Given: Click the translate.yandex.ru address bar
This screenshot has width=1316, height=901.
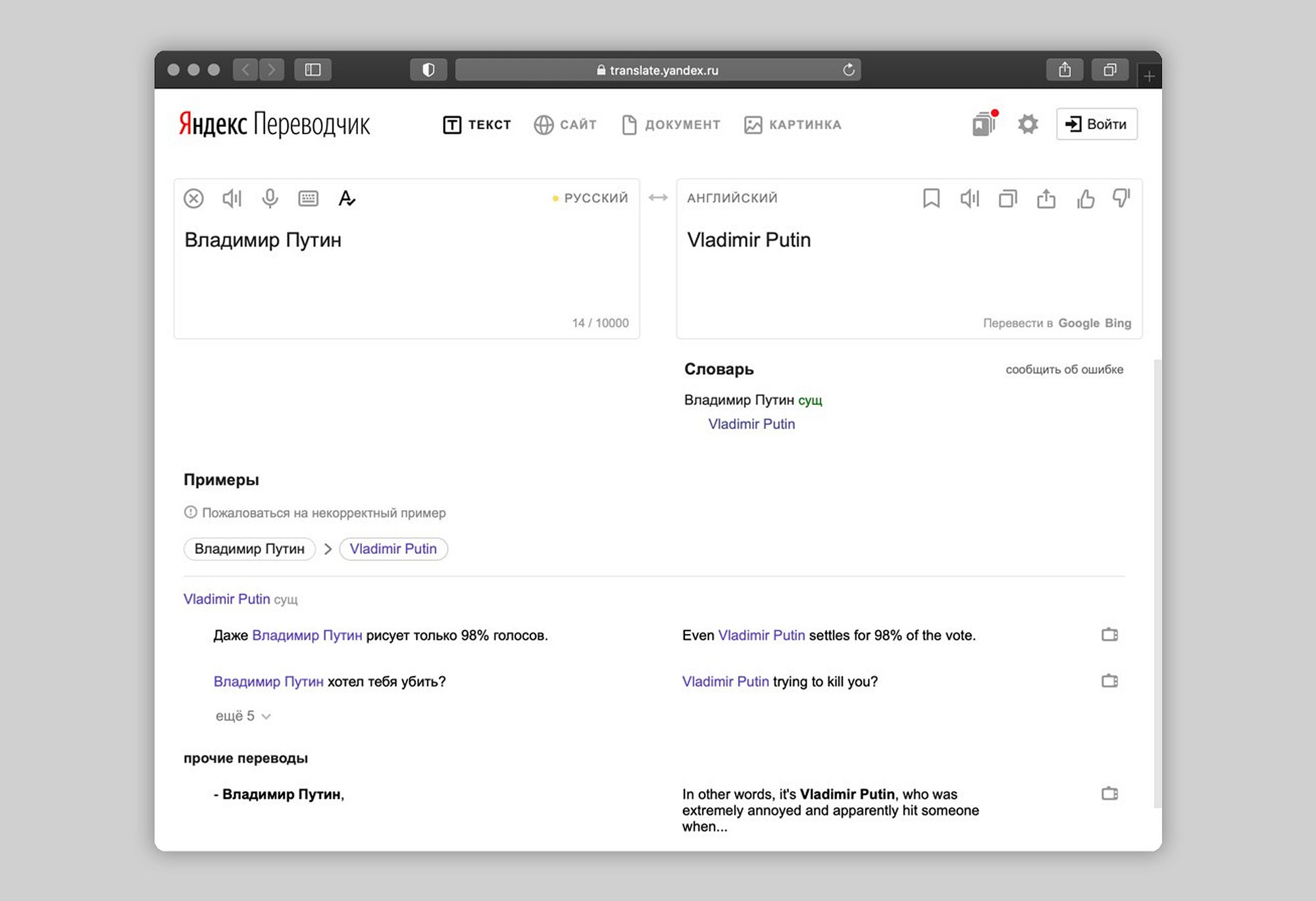Looking at the screenshot, I should [x=657, y=70].
